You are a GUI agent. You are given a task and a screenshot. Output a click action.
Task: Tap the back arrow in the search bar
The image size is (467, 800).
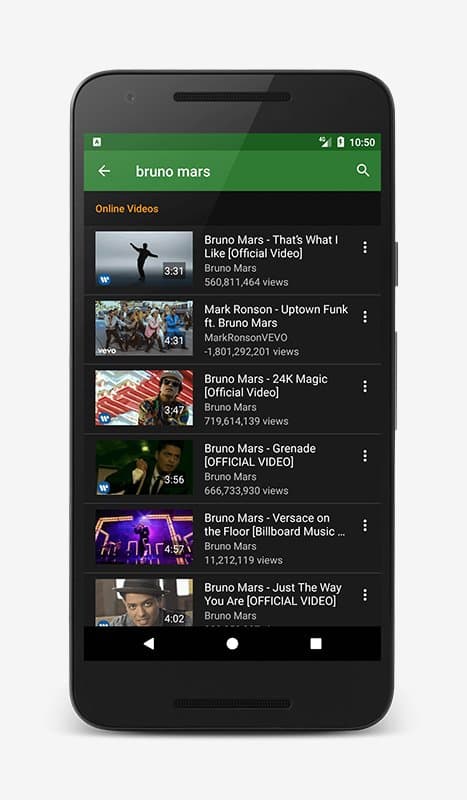pos(104,171)
